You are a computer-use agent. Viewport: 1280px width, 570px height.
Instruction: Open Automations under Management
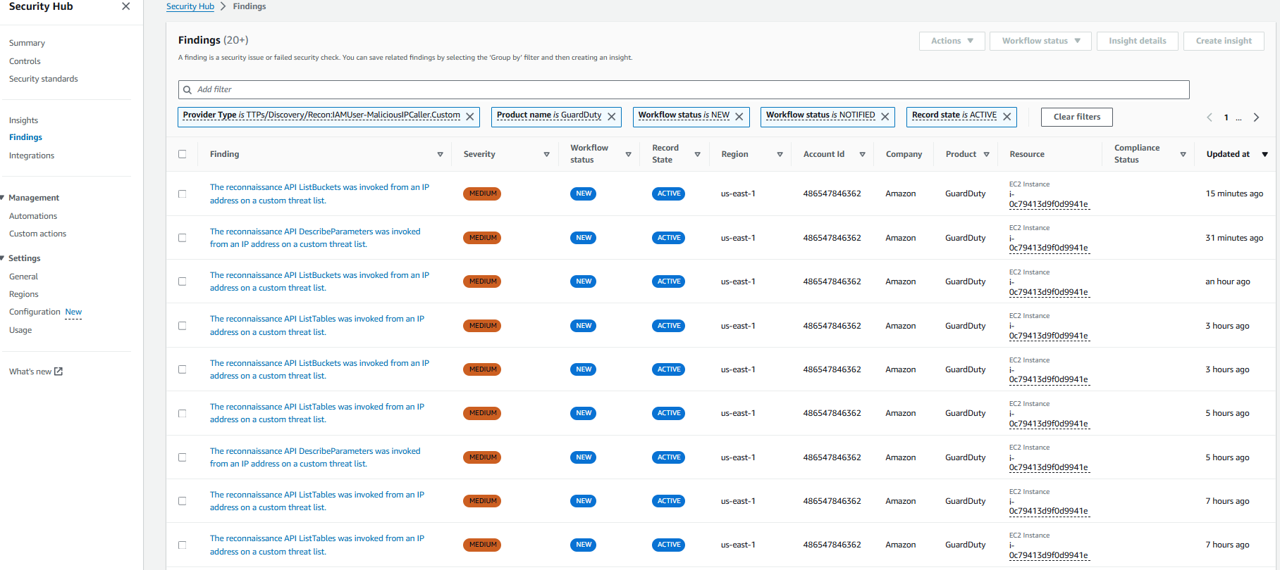33,216
